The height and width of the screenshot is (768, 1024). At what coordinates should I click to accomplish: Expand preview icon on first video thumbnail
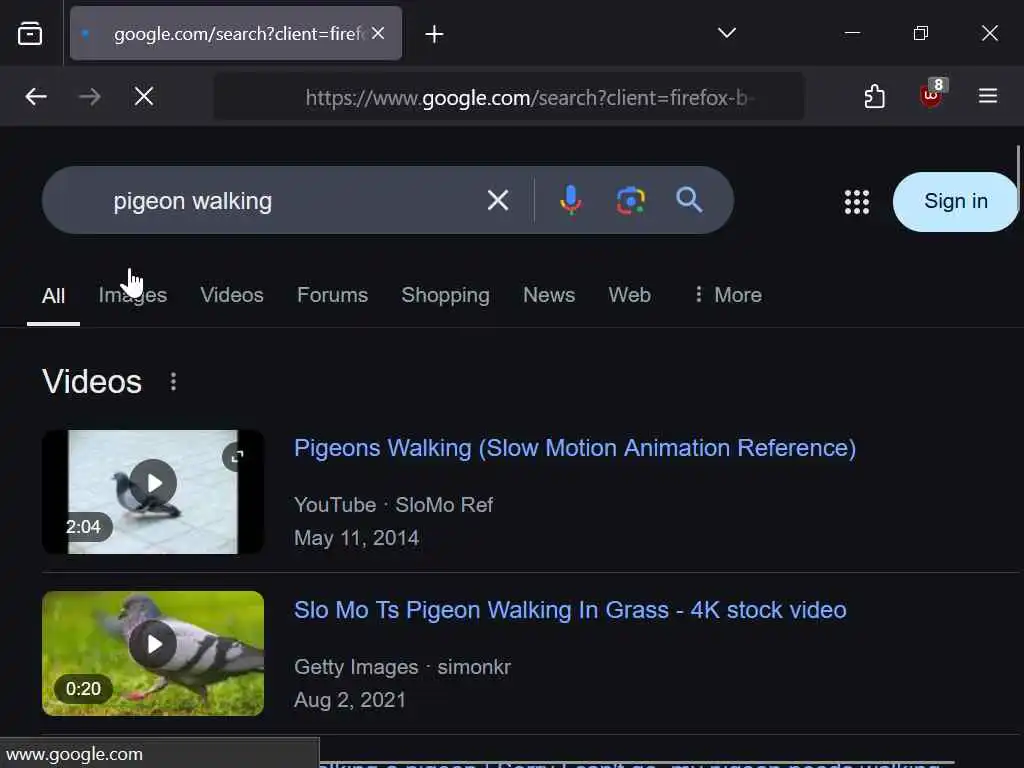pos(238,456)
